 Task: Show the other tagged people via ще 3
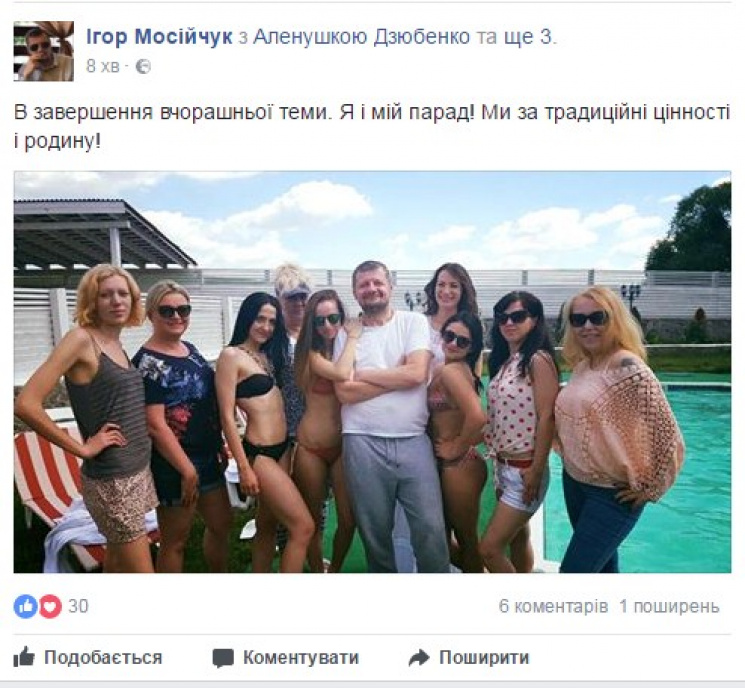[x=529, y=37]
